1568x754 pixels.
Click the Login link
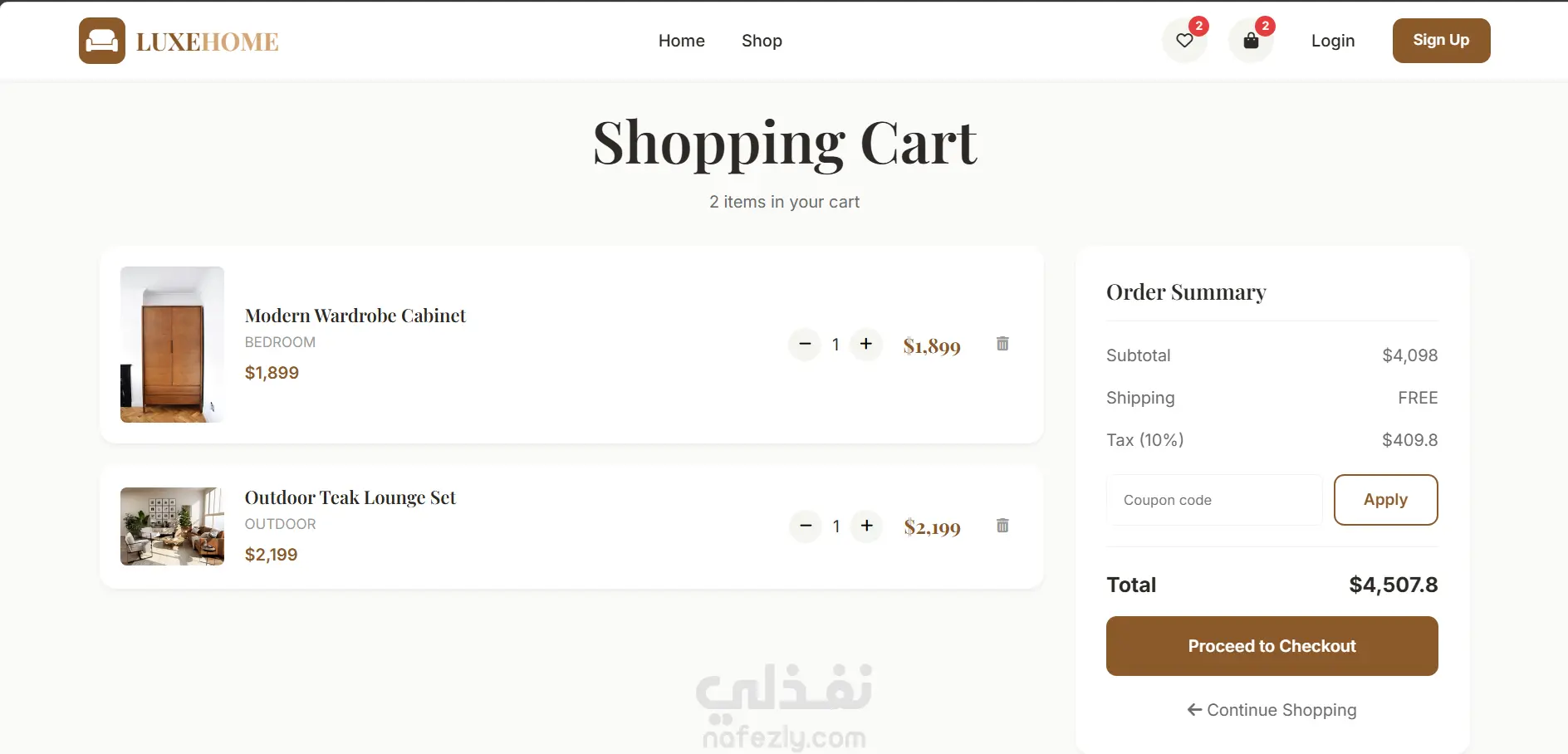pos(1332,41)
